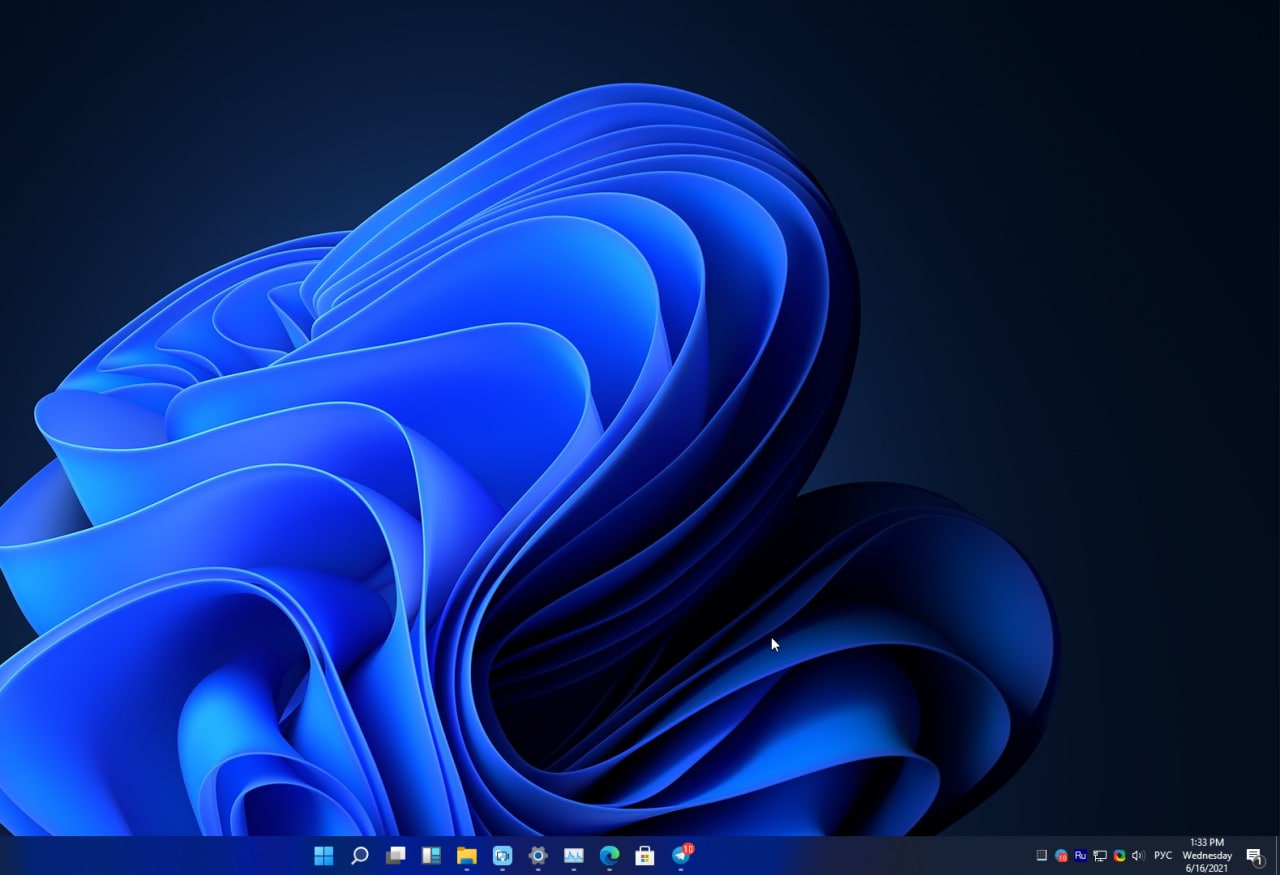Open network status tray icon
This screenshot has height=875, width=1280.
[1100, 856]
